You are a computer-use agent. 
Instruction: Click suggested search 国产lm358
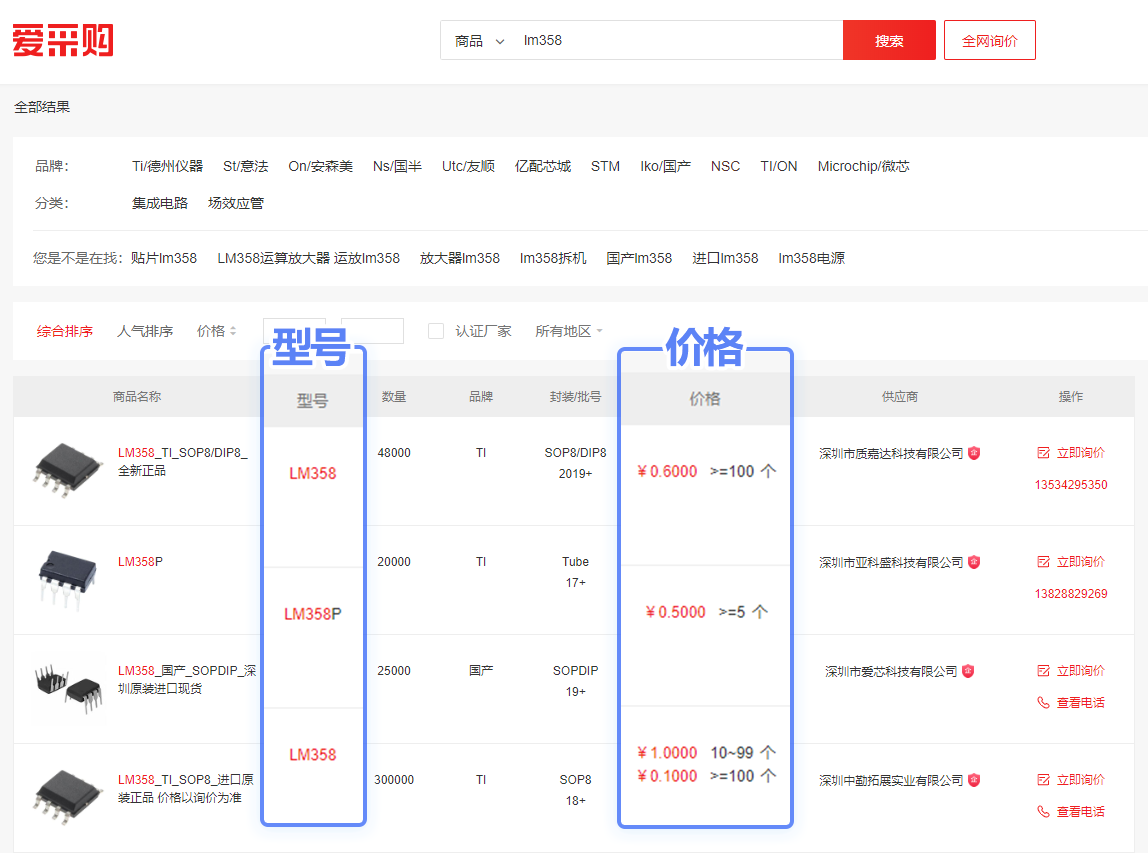(x=639, y=258)
